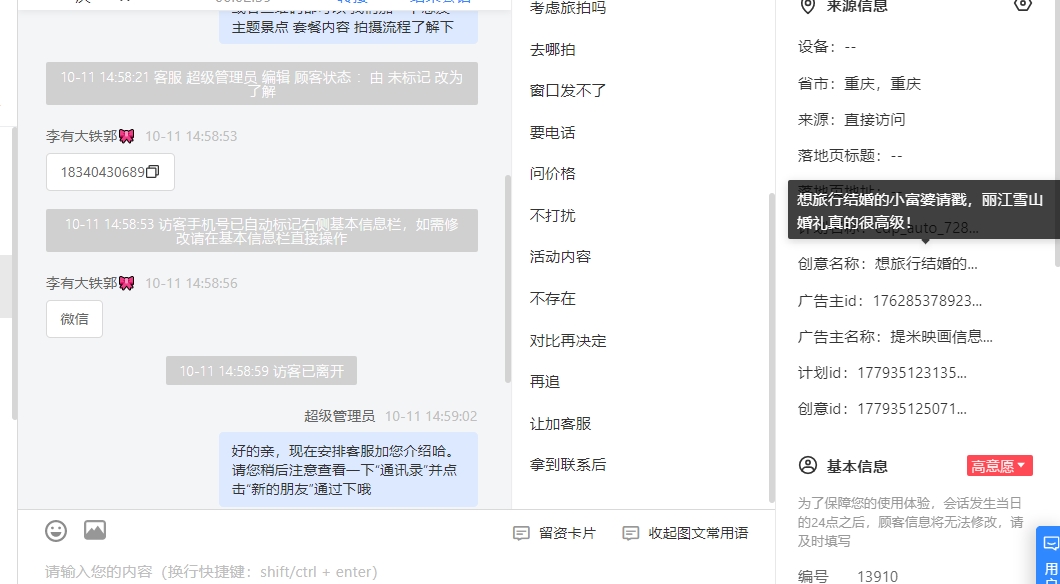
Task: Click the 广告主名称 提米映画信息 field
Action: point(895,336)
